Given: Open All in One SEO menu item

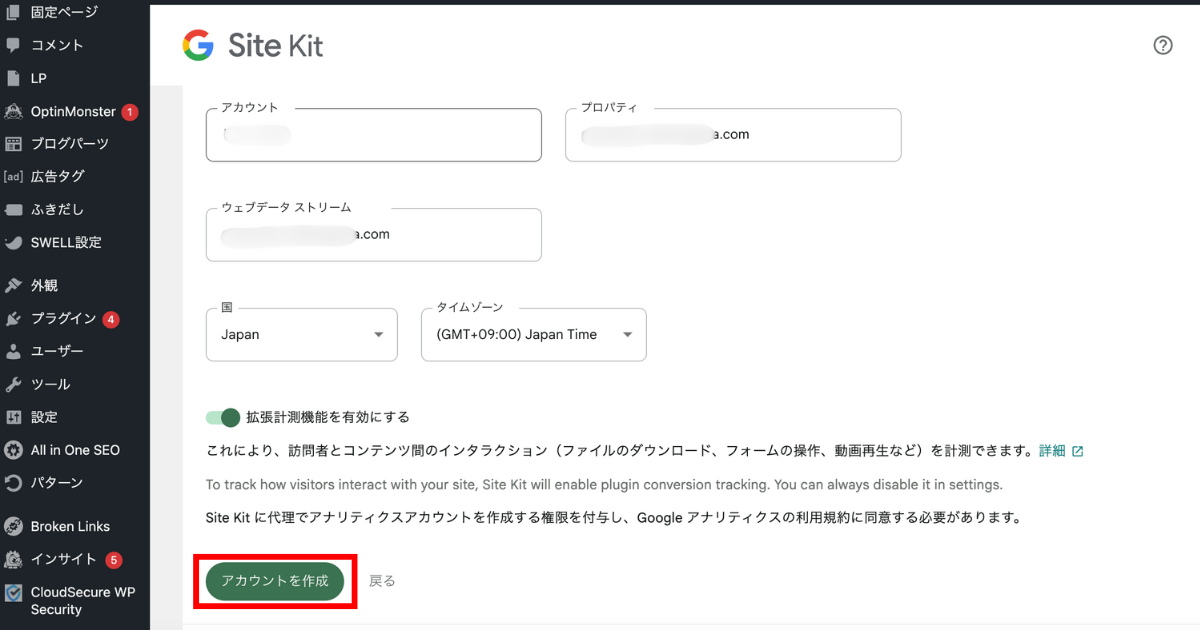Looking at the screenshot, I should [75, 450].
